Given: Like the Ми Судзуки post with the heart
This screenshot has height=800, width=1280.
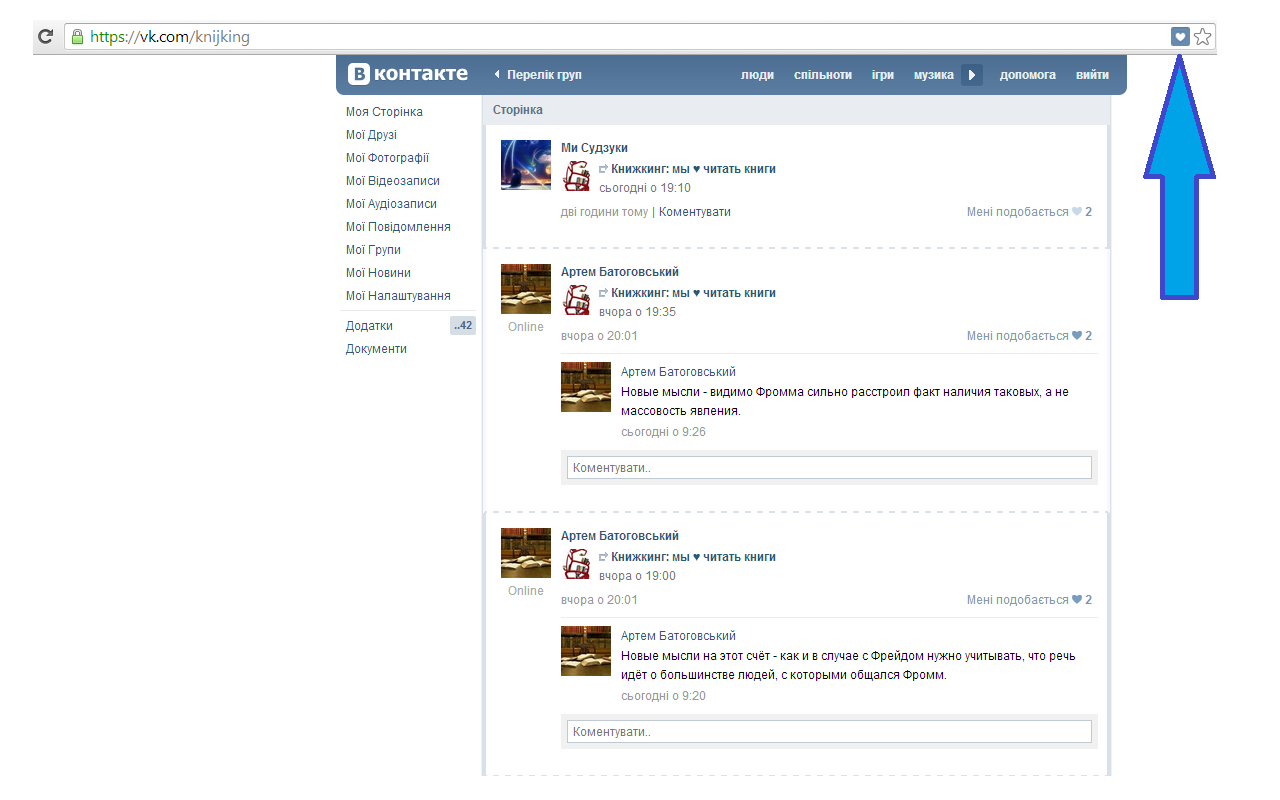Looking at the screenshot, I should 1077,211.
